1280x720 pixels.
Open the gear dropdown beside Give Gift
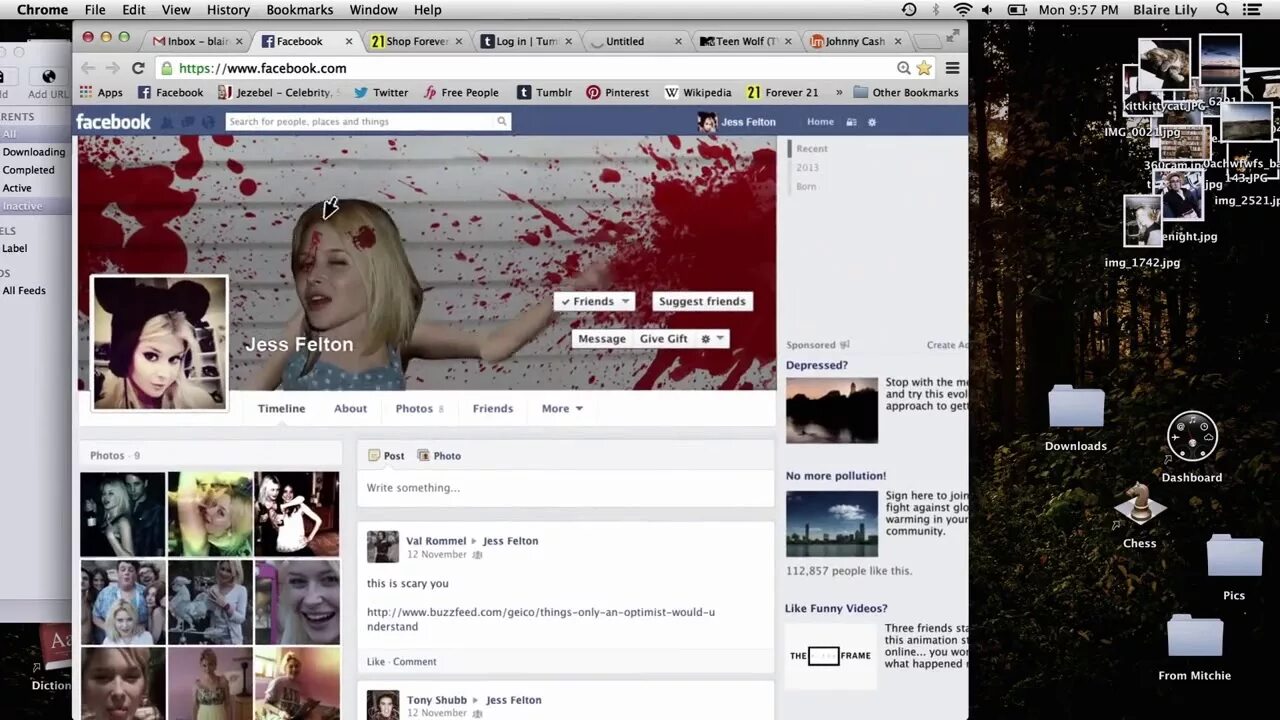[712, 339]
